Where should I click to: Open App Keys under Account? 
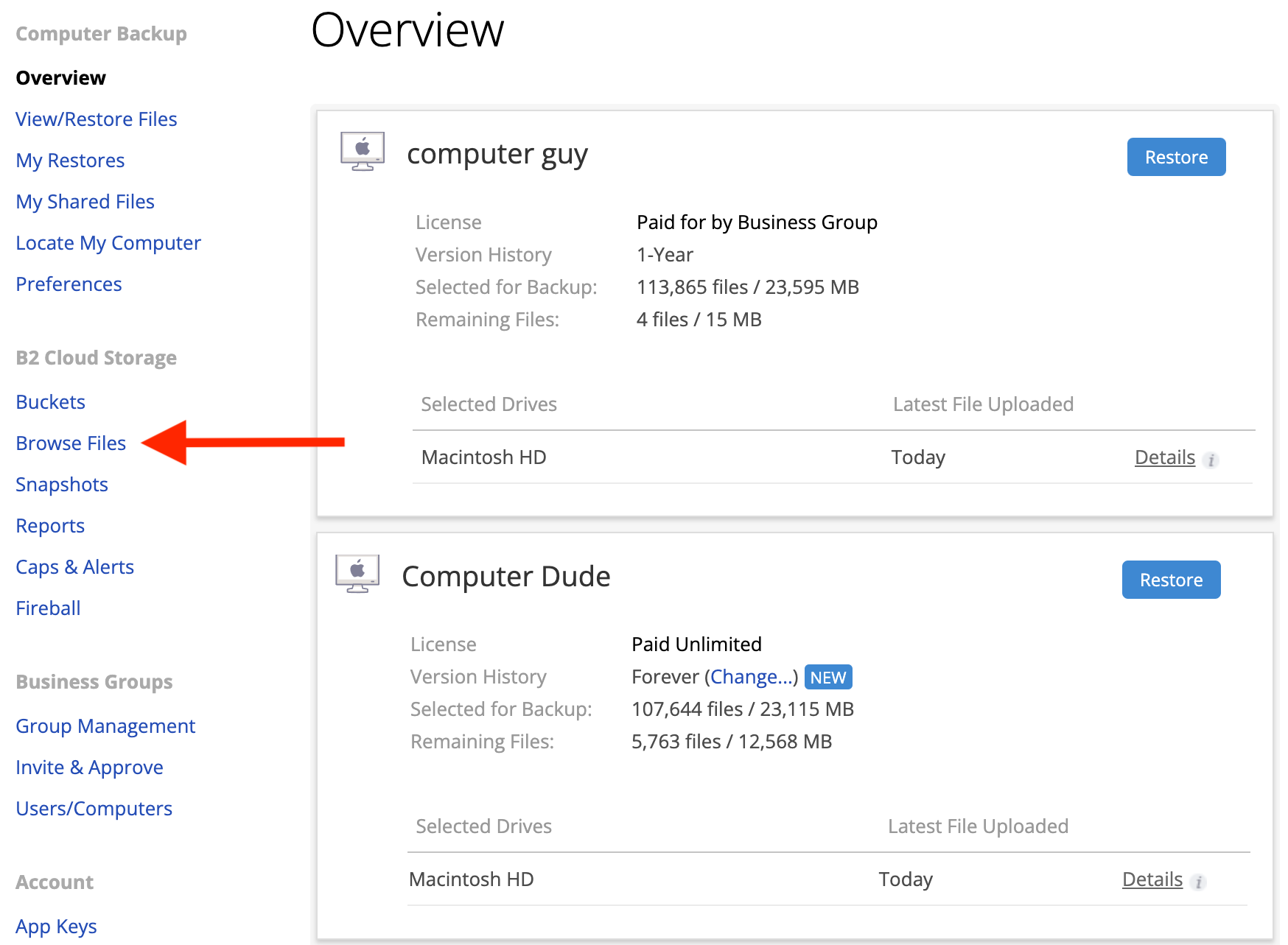56,927
